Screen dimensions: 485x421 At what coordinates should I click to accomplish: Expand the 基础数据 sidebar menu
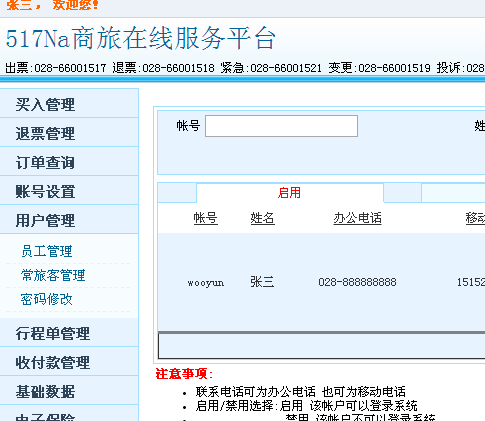[69, 391]
